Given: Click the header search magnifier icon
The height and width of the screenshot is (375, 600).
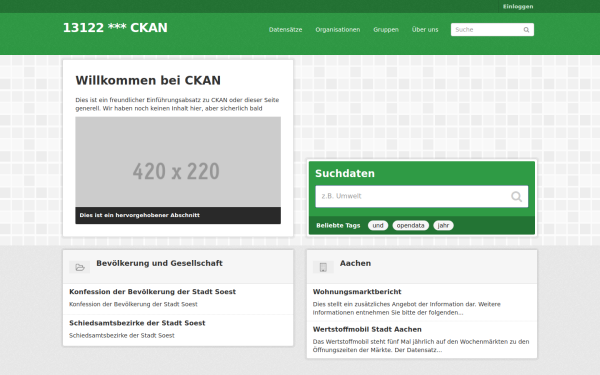Looking at the screenshot, I should point(526,30).
